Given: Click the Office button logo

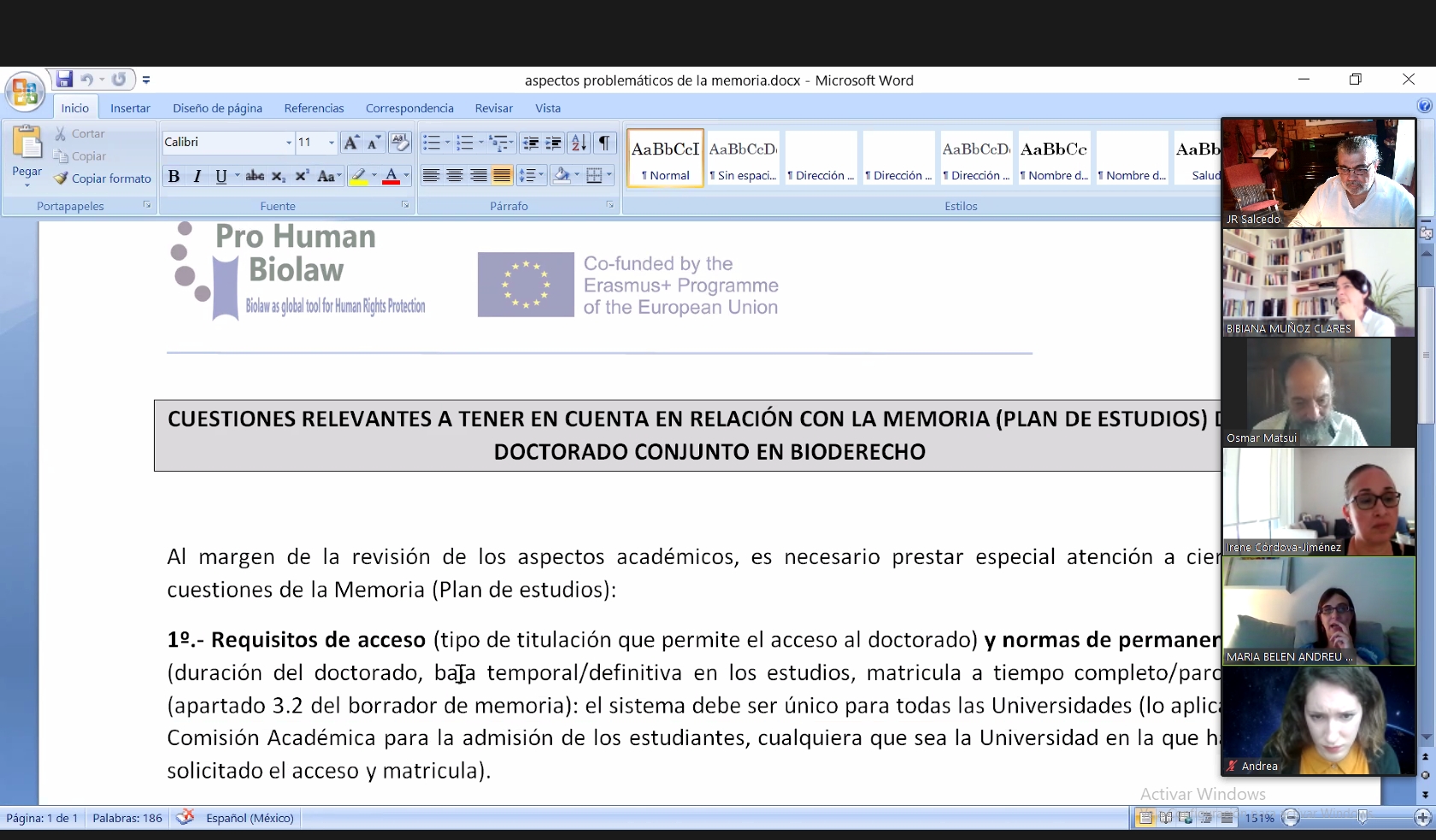Looking at the screenshot, I should [x=25, y=91].
